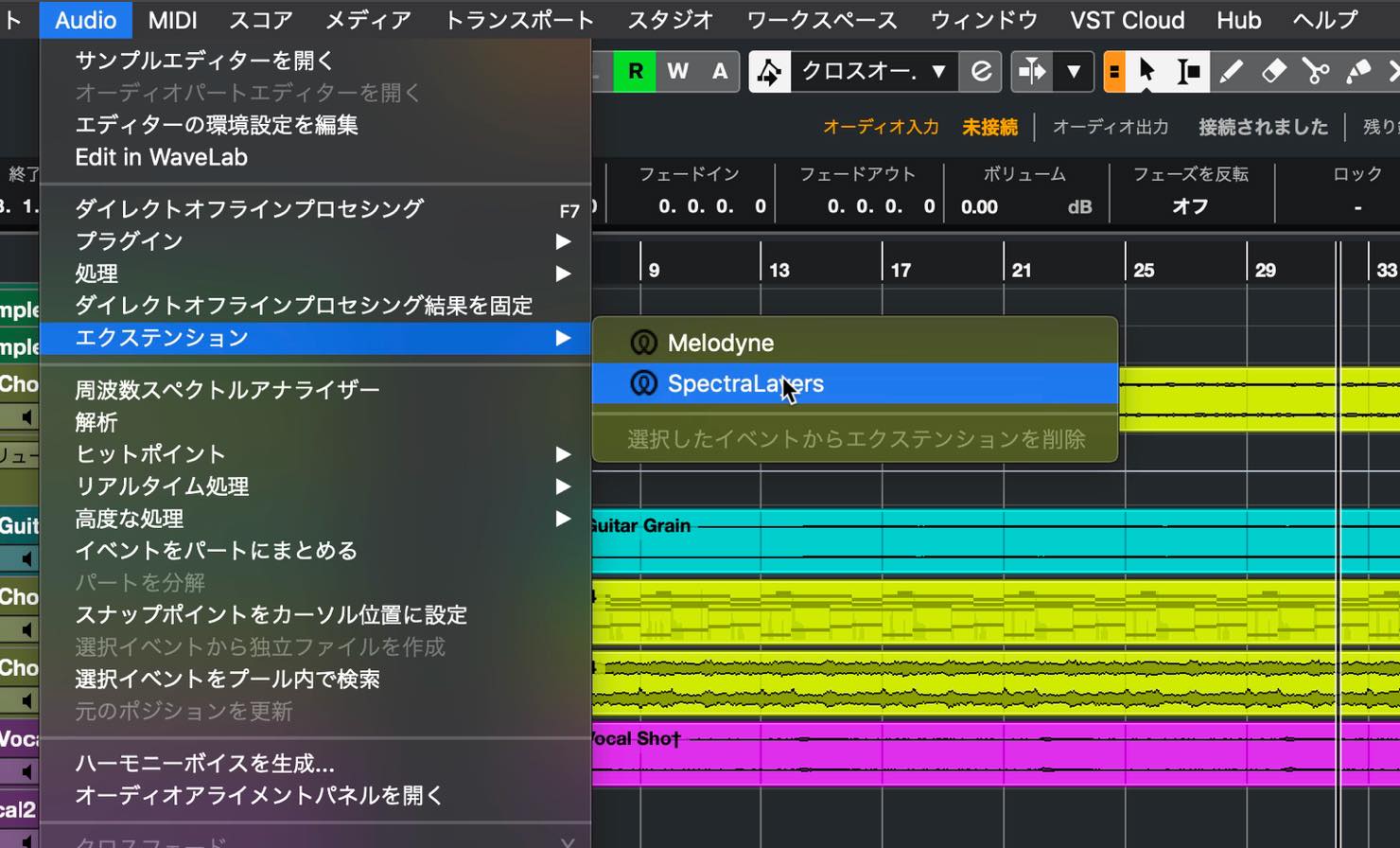Click Edit in WaveLab

coord(162,157)
